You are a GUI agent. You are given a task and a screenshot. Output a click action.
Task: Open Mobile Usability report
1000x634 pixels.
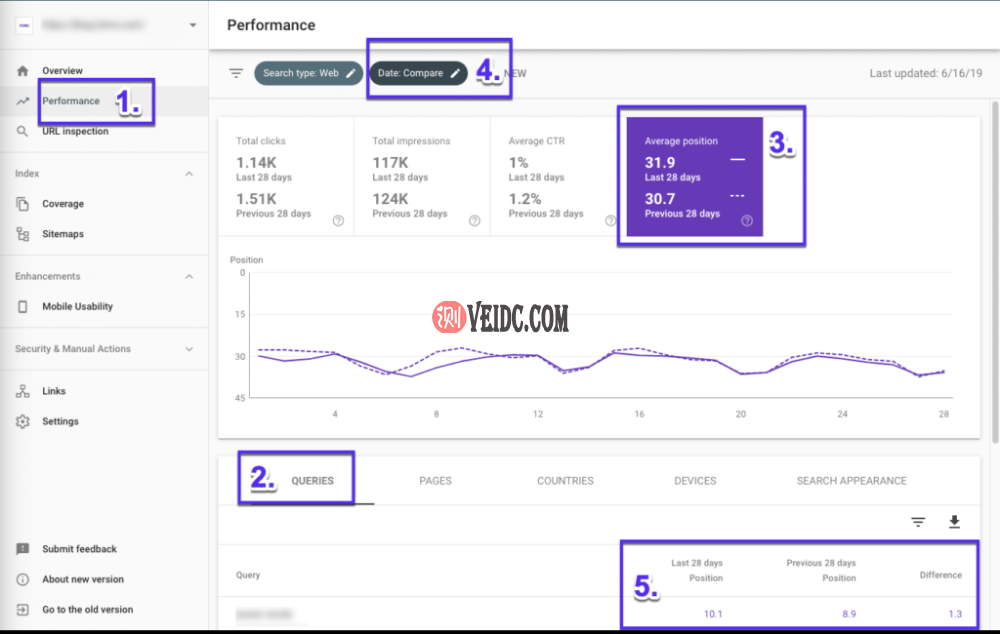77,307
